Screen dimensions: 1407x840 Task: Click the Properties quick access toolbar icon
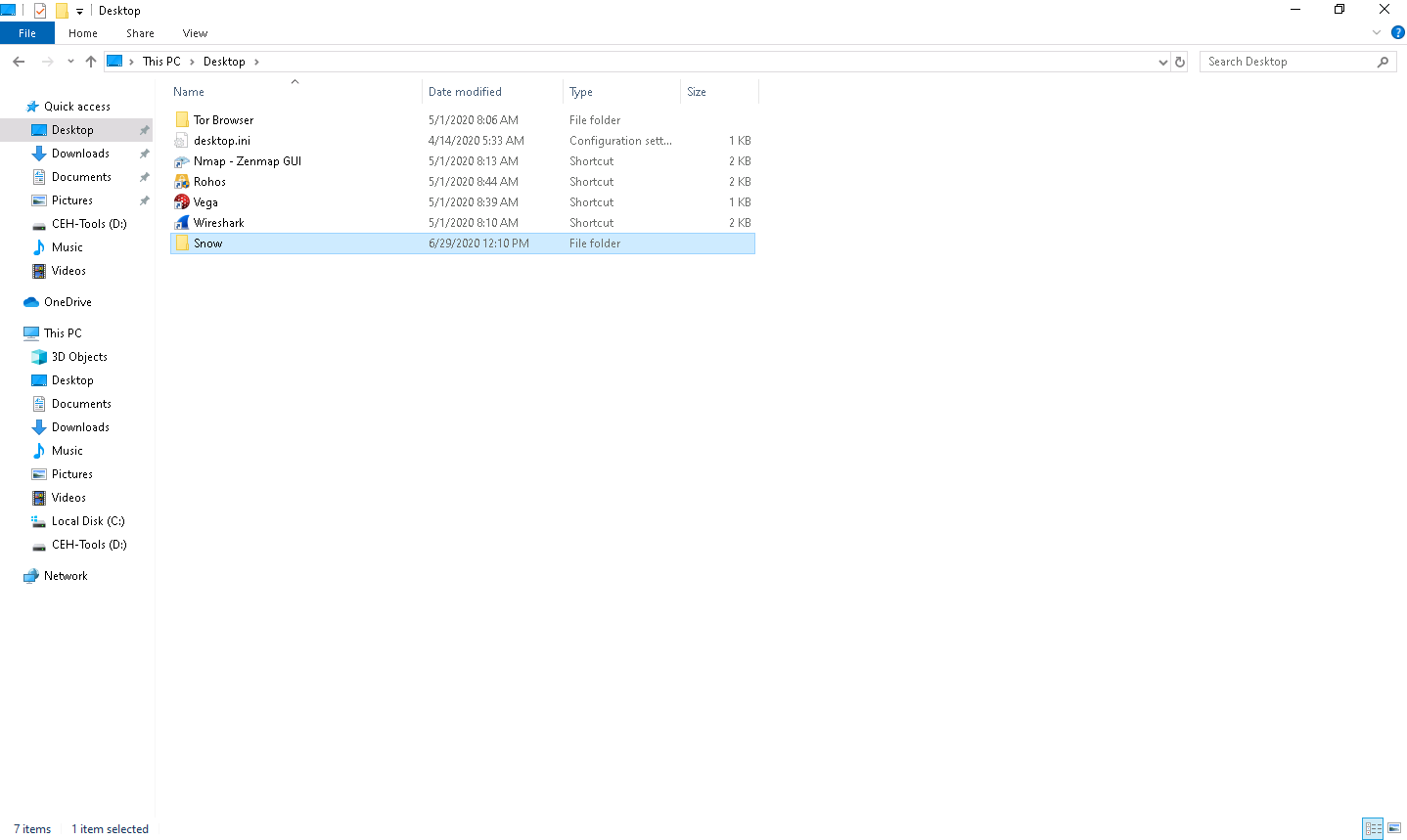pyautogui.click(x=40, y=11)
